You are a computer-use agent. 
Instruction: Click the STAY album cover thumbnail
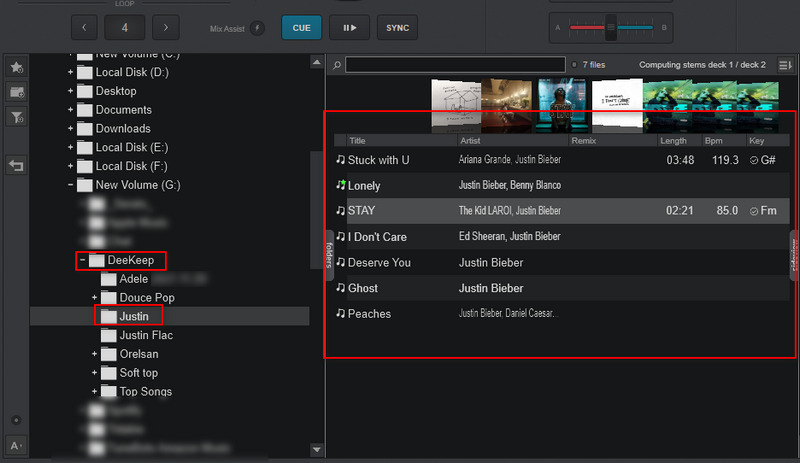[x=561, y=105]
